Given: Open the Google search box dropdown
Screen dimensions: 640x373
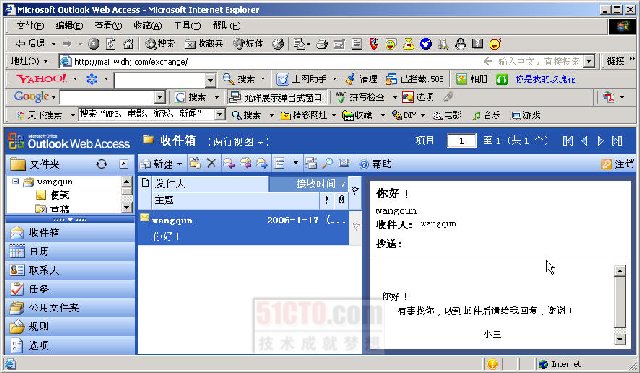Looking at the screenshot, I should pos(159,97).
